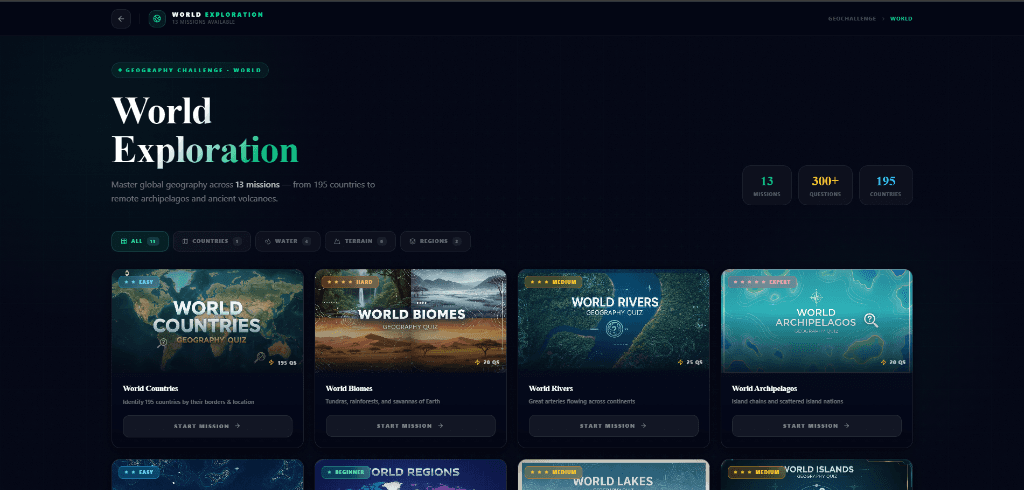
Task: Start the World Rivers mission
Action: coord(614,426)
